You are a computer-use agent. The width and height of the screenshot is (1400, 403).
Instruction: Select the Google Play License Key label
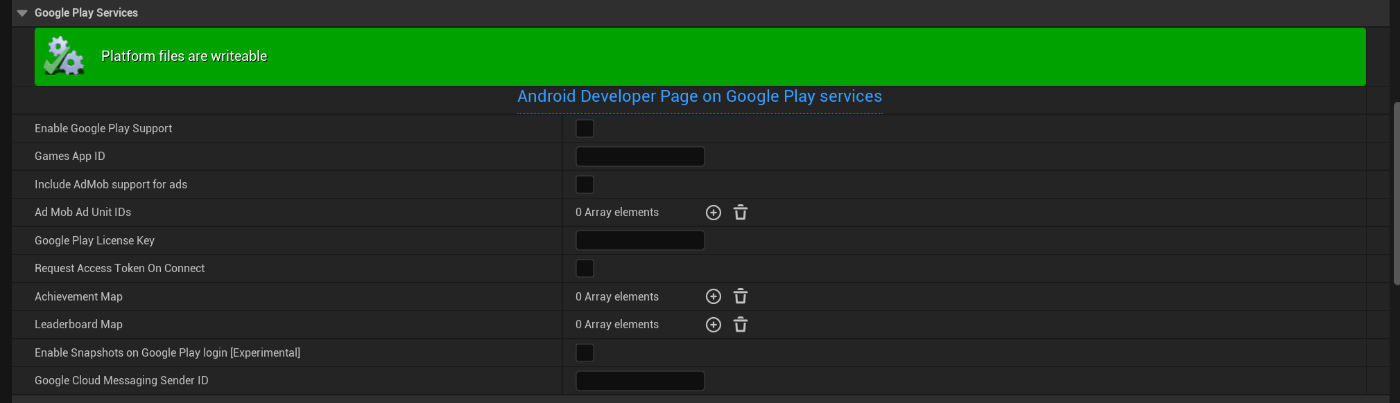point(94,240)
